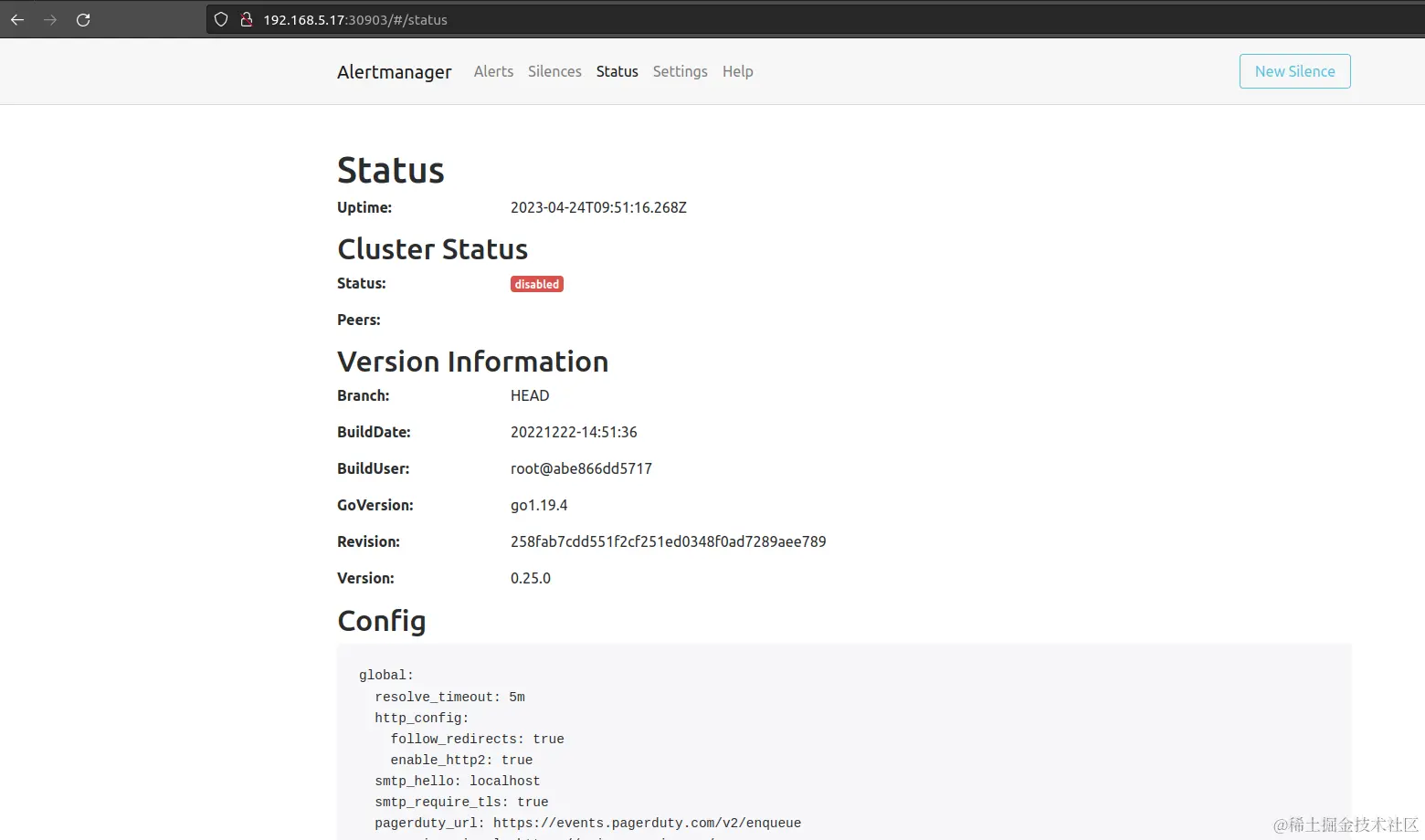Reload the Alertmanager status page

click(x=83, y=20)
